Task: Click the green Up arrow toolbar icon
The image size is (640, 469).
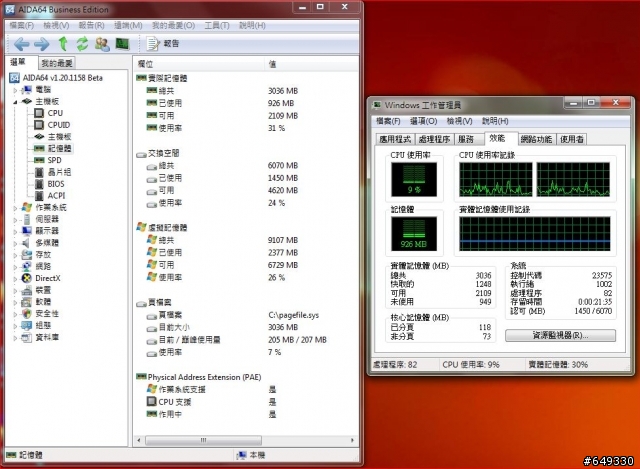Action: coord(63,44)
